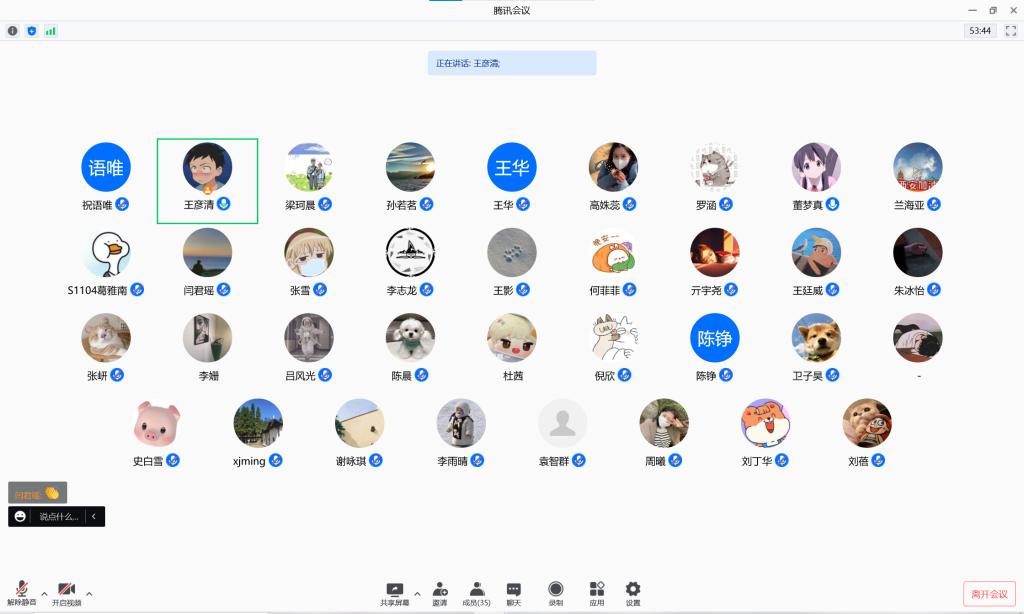Open the security shield icon
Screen dimensions: 1024x614
pos(32,31)
